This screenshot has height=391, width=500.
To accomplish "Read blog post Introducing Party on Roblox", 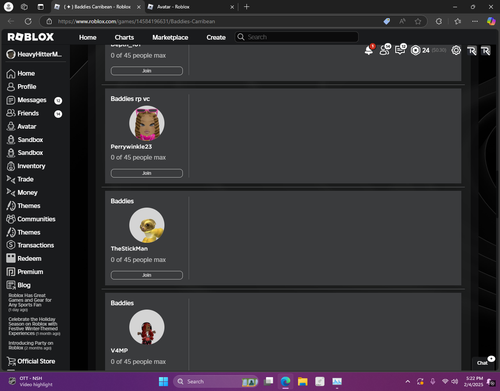I will tap(31, 345).
